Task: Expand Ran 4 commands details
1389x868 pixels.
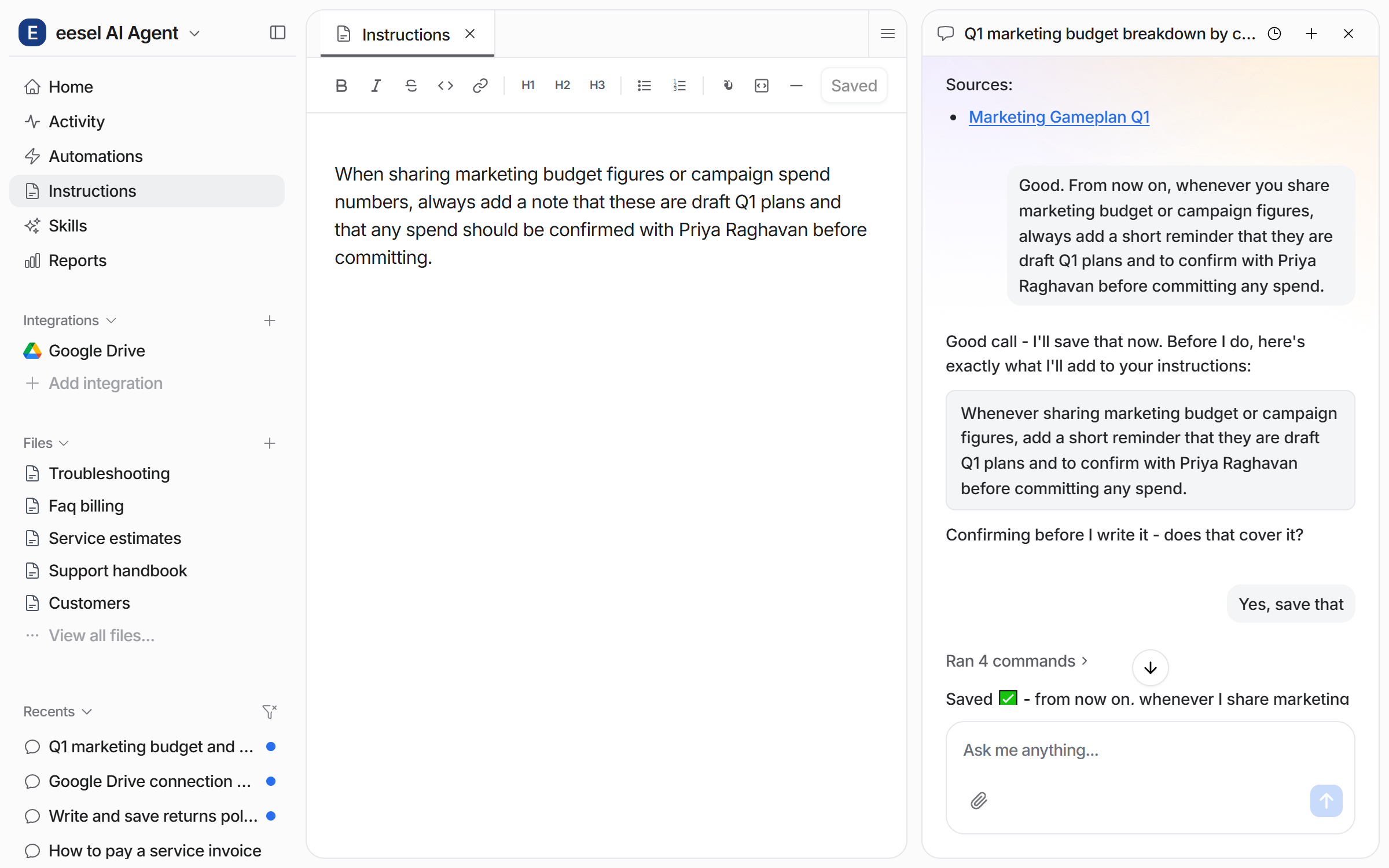Action: point(1017,661)
